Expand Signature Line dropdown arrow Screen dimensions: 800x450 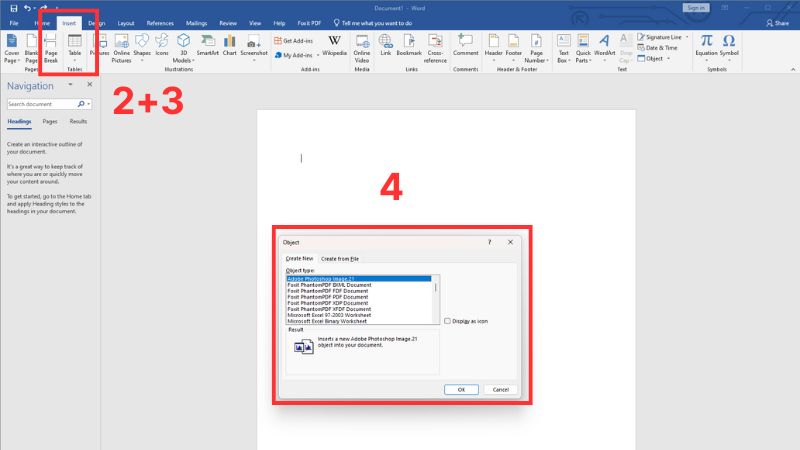point(687,37)
